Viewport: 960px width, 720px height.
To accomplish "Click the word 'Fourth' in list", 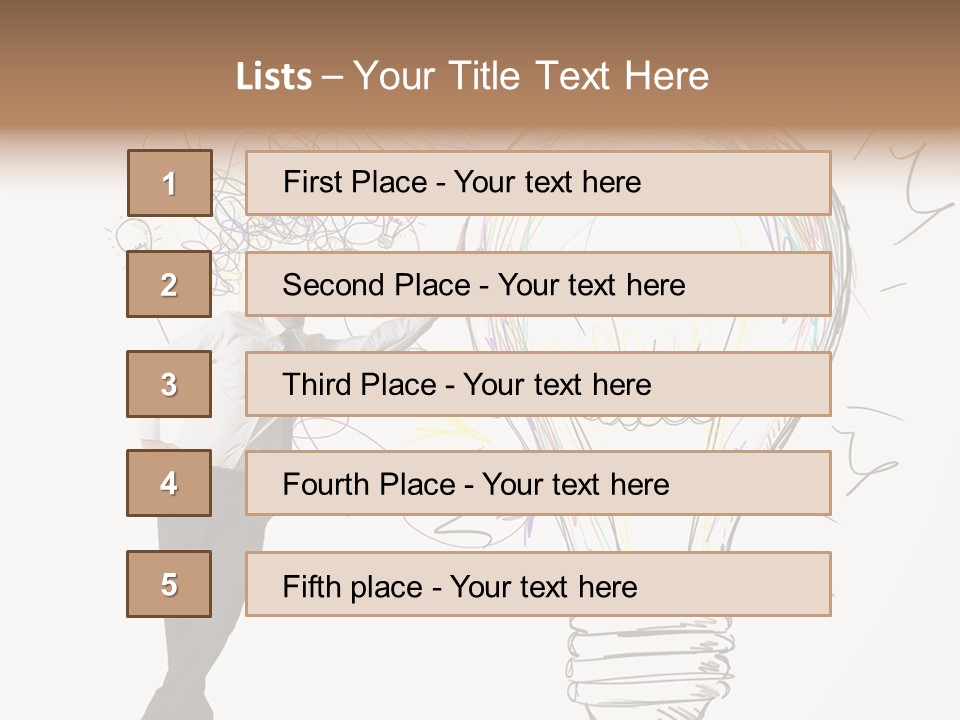I will pos(326,484).
